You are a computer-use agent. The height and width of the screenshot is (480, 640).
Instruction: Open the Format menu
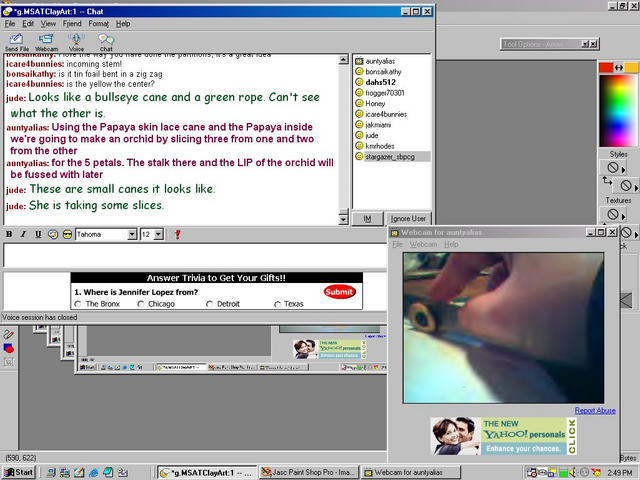click(x=99, y=24)
